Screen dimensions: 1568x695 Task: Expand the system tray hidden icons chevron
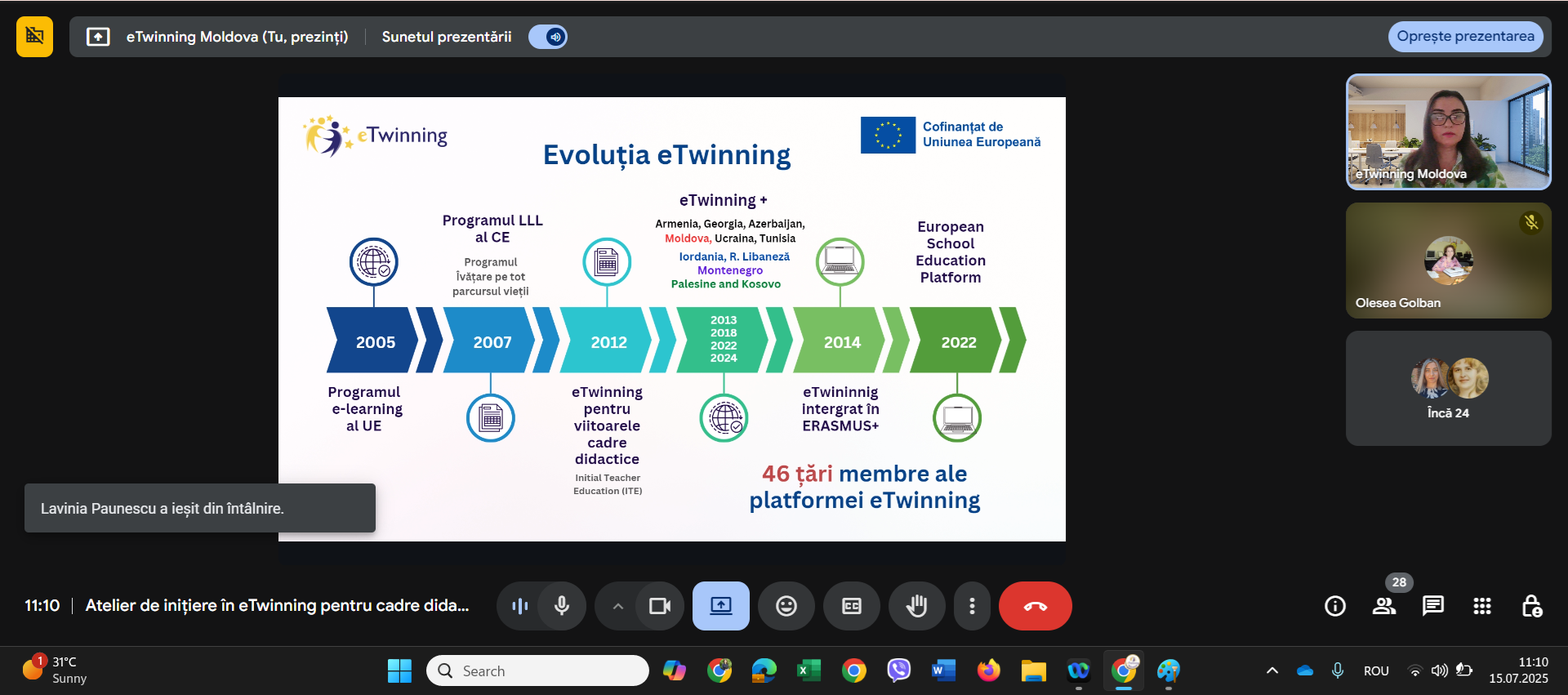[1272, 670]
